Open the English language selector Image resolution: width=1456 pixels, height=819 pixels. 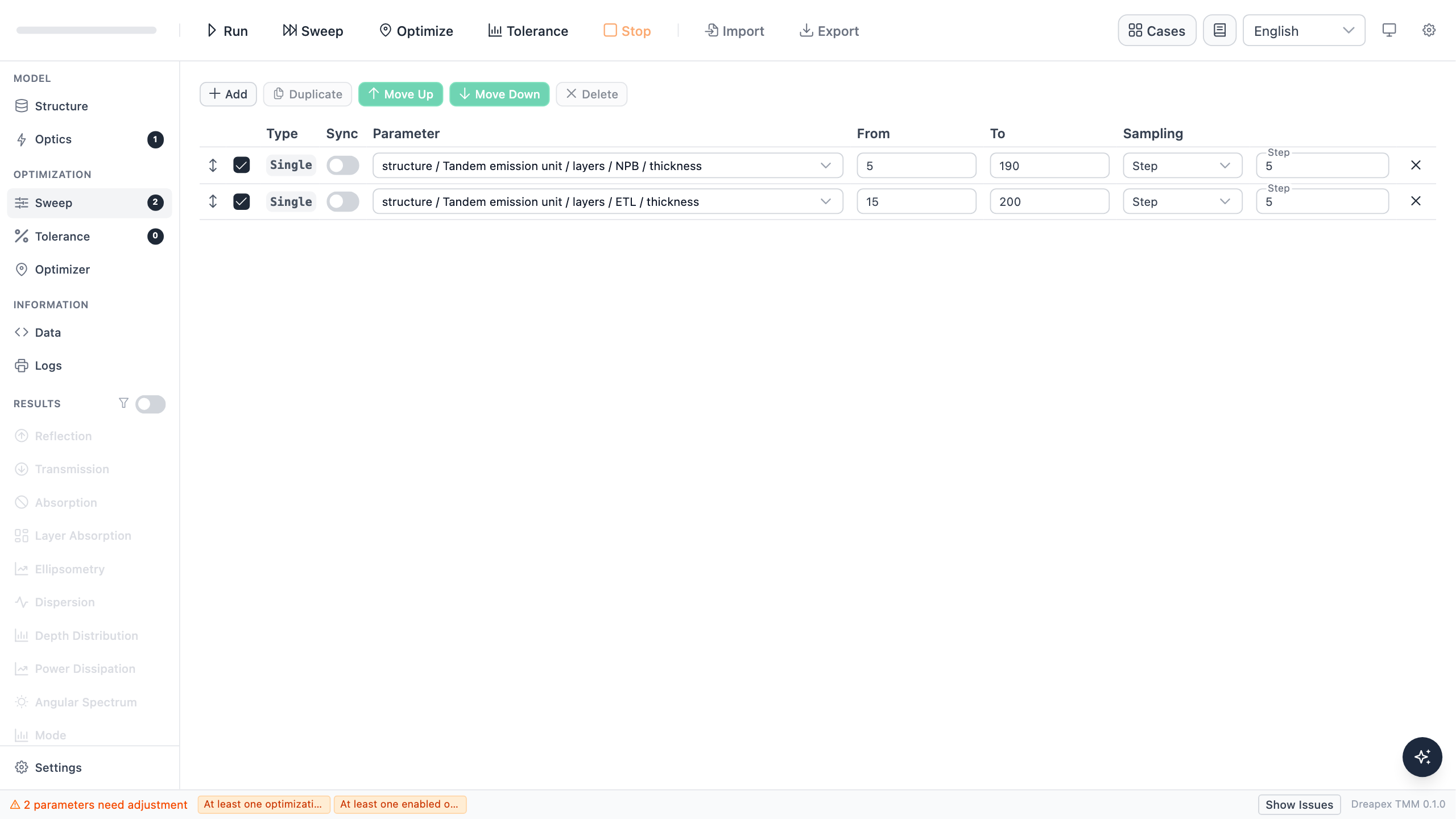(1304, 31)
